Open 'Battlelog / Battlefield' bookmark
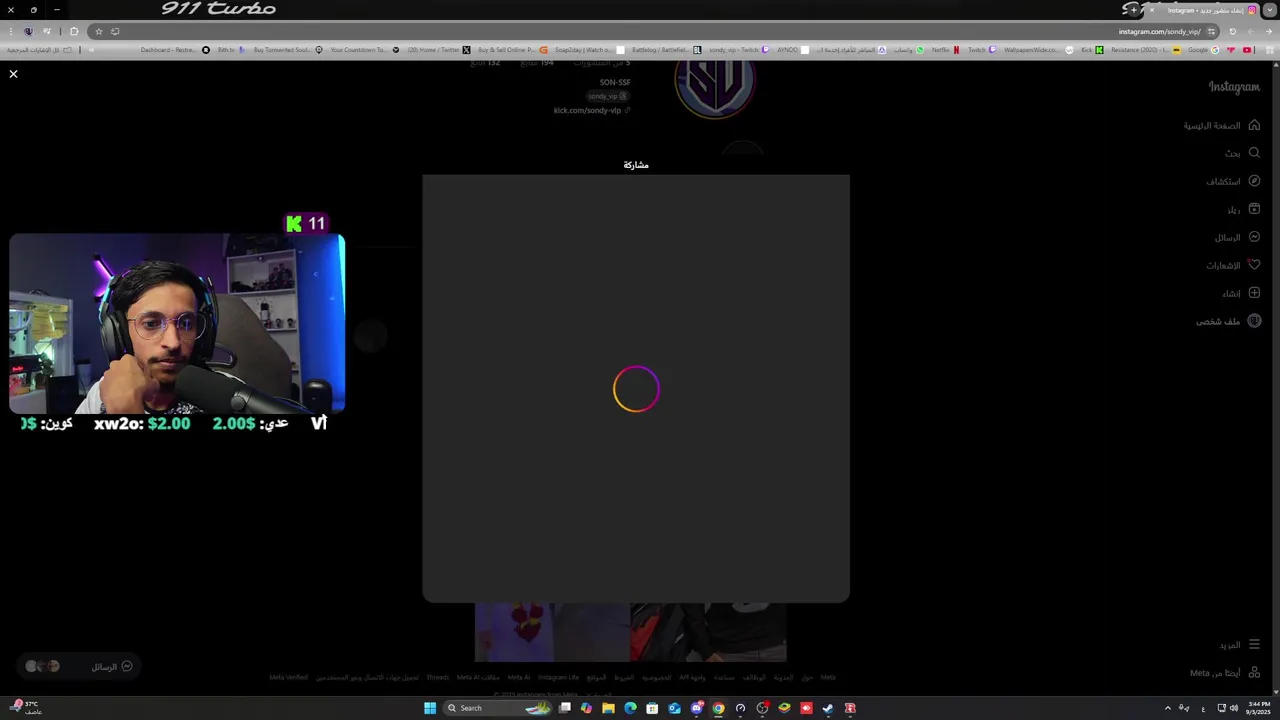Screen dimensions: 1280x720 point(665,50)
